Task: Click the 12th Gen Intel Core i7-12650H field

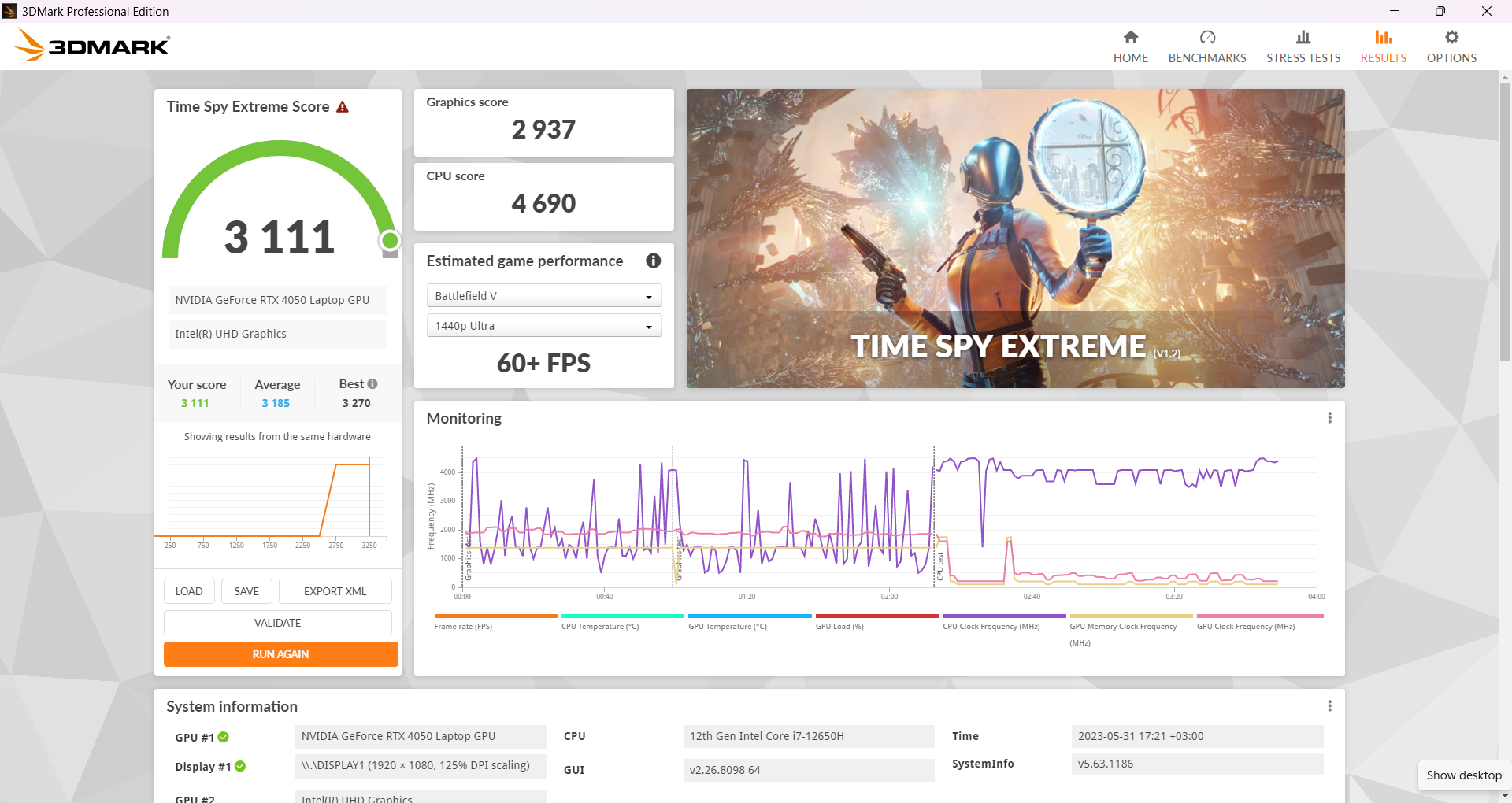Action: (809, 736)
